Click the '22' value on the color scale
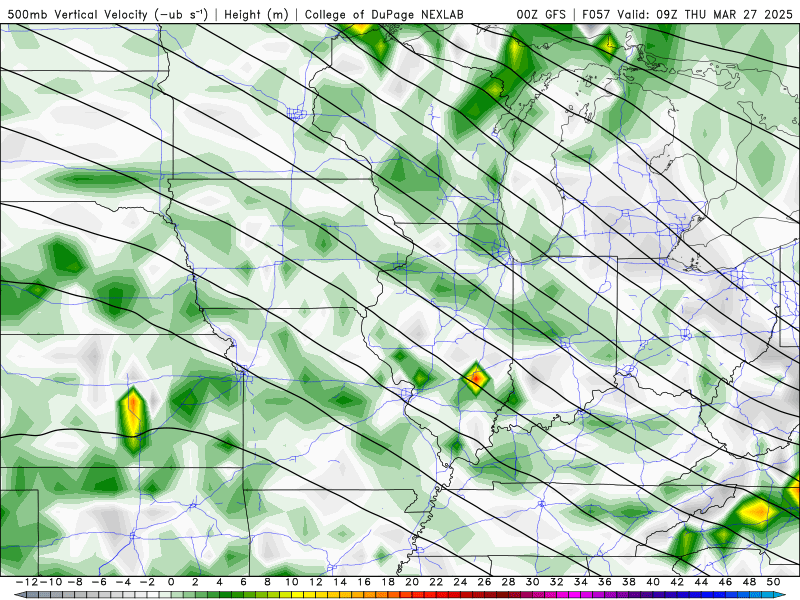This screenshot has height=600, width=800. coord(436,582)
